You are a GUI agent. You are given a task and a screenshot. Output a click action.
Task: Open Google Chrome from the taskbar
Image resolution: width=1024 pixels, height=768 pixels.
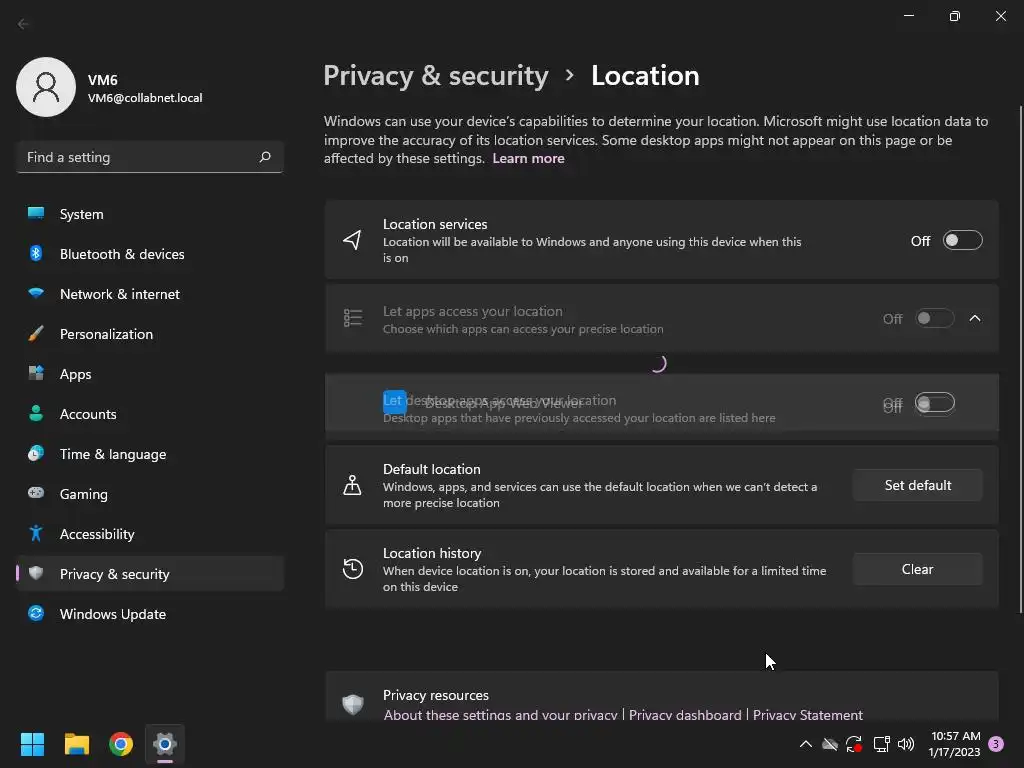(121, 744)
